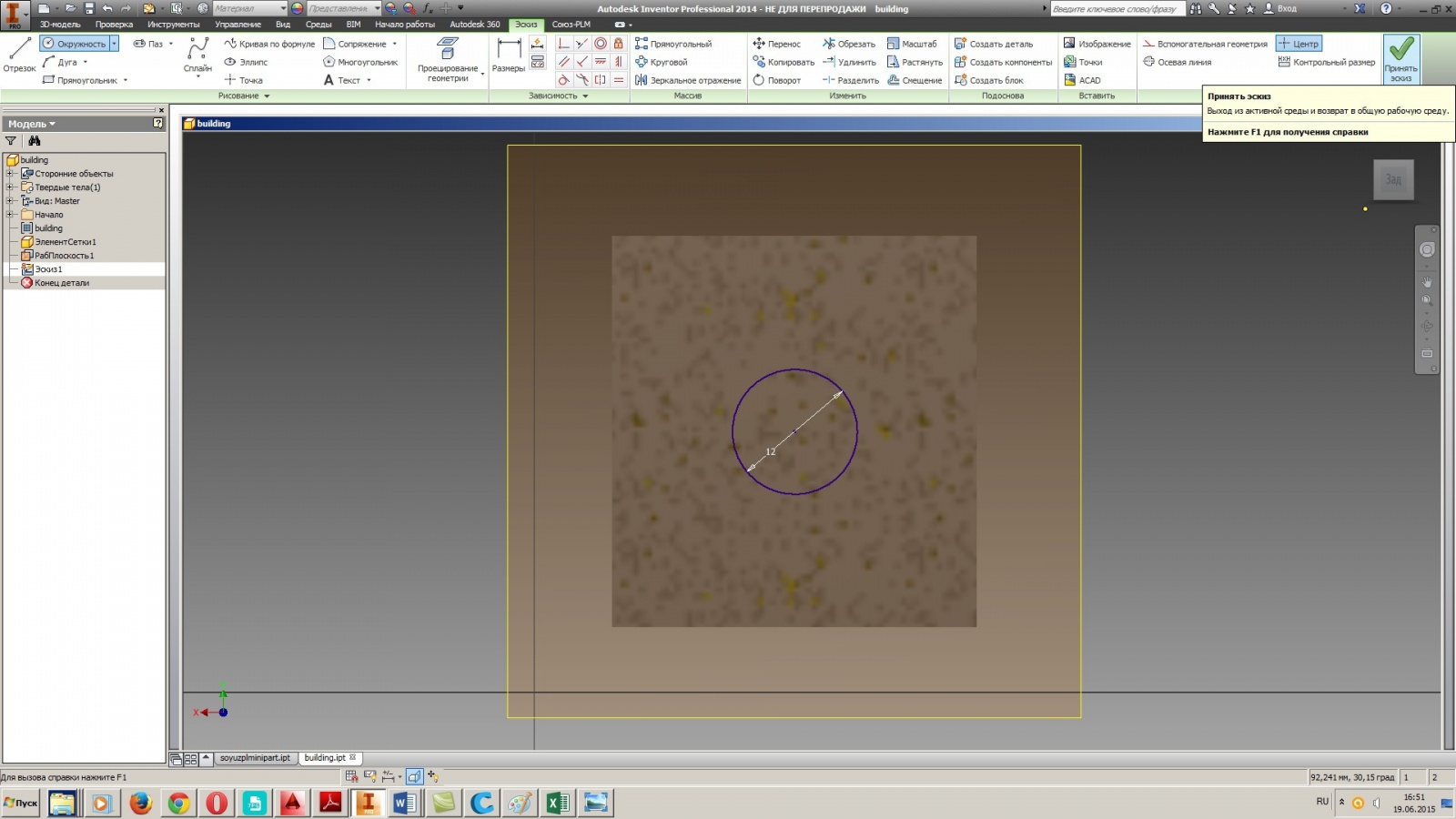1456x819 pixels.
Task: Select Эскиз1 in the model tree
Action: pos(48,269)
